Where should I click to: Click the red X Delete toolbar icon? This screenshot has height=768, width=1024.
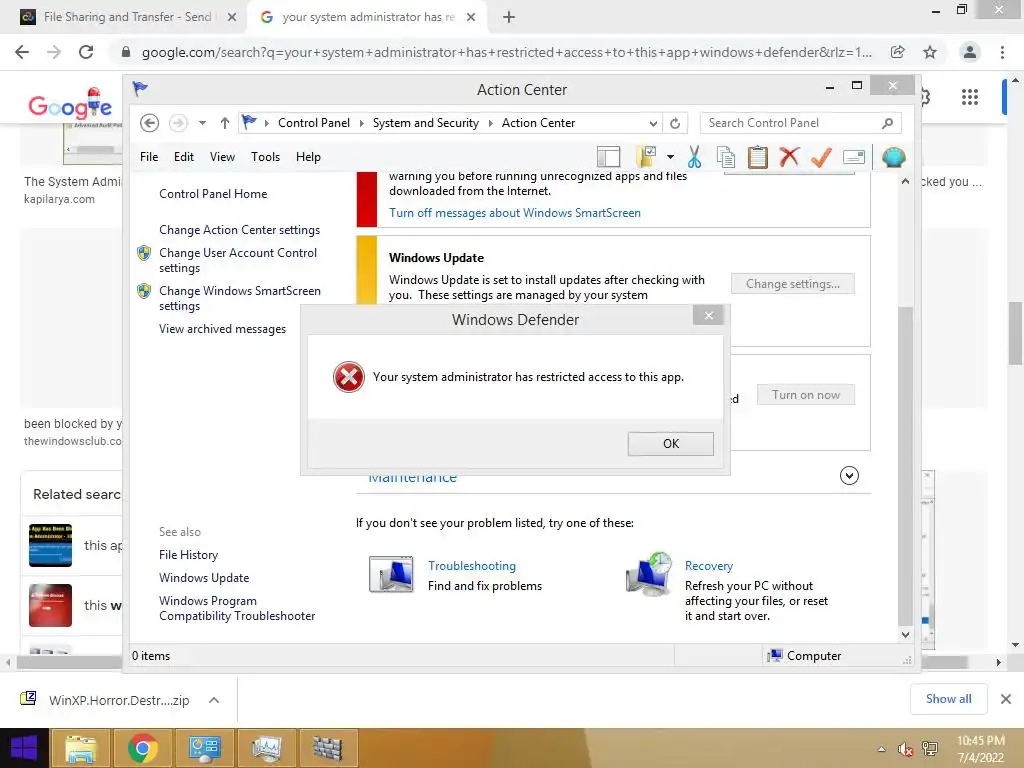(x=789, y=157)
